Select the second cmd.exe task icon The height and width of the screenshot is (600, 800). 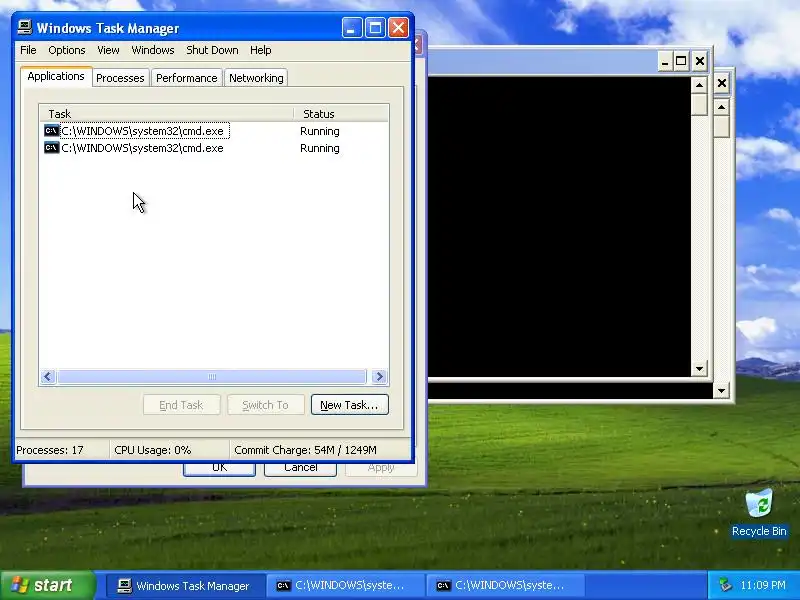(x=52, y=148)
